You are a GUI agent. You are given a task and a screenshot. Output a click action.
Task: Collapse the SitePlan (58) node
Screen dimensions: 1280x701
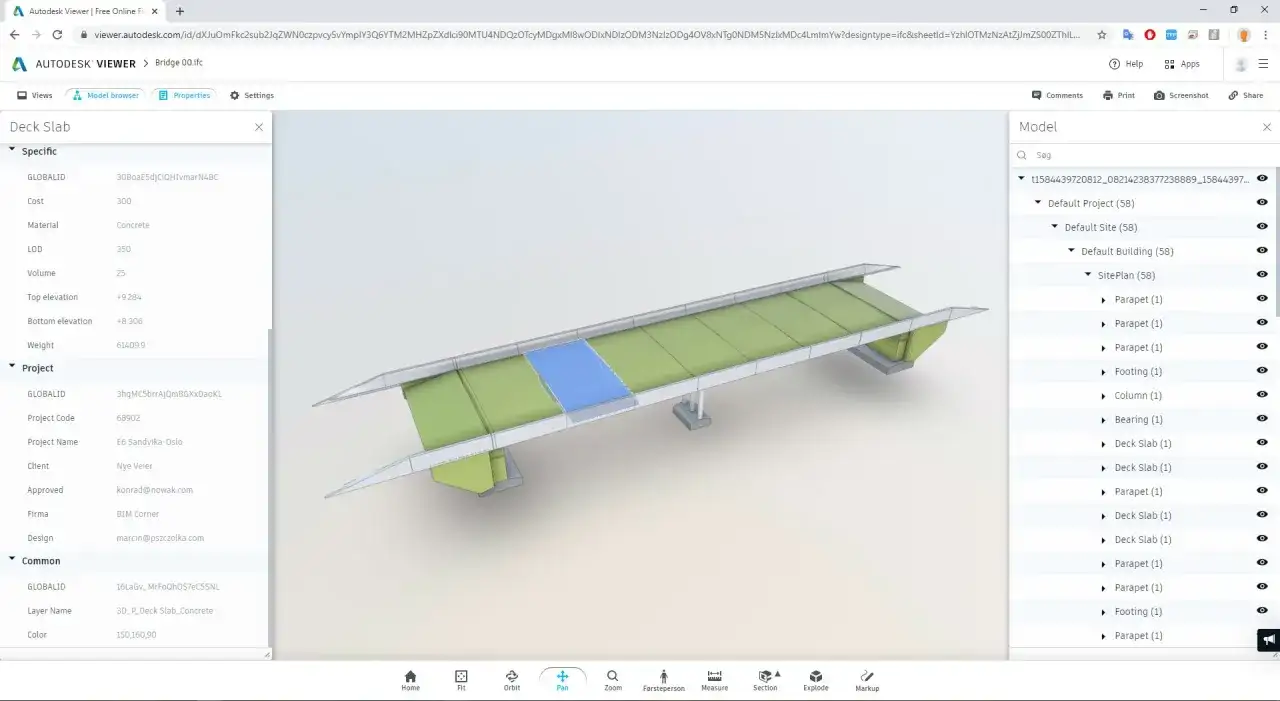coord(1088,275)
